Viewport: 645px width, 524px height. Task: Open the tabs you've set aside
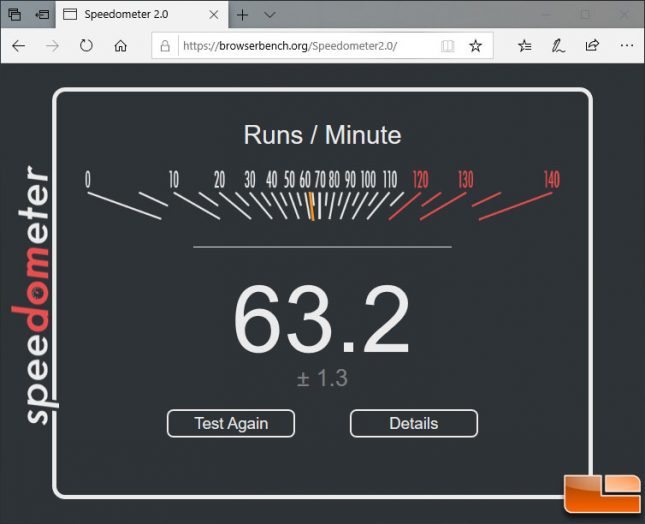14,14
